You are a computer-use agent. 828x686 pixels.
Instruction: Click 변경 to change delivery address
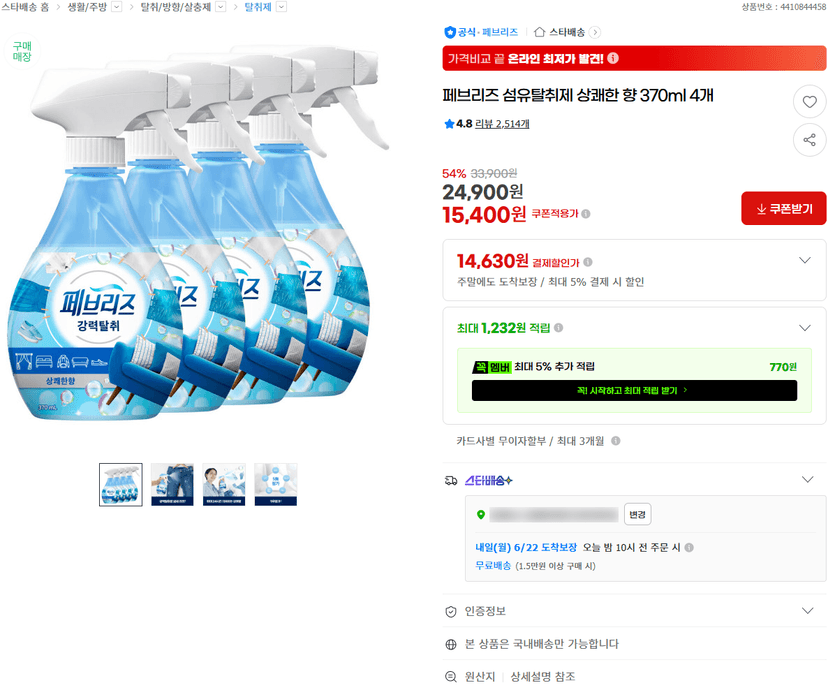(637, 514)
